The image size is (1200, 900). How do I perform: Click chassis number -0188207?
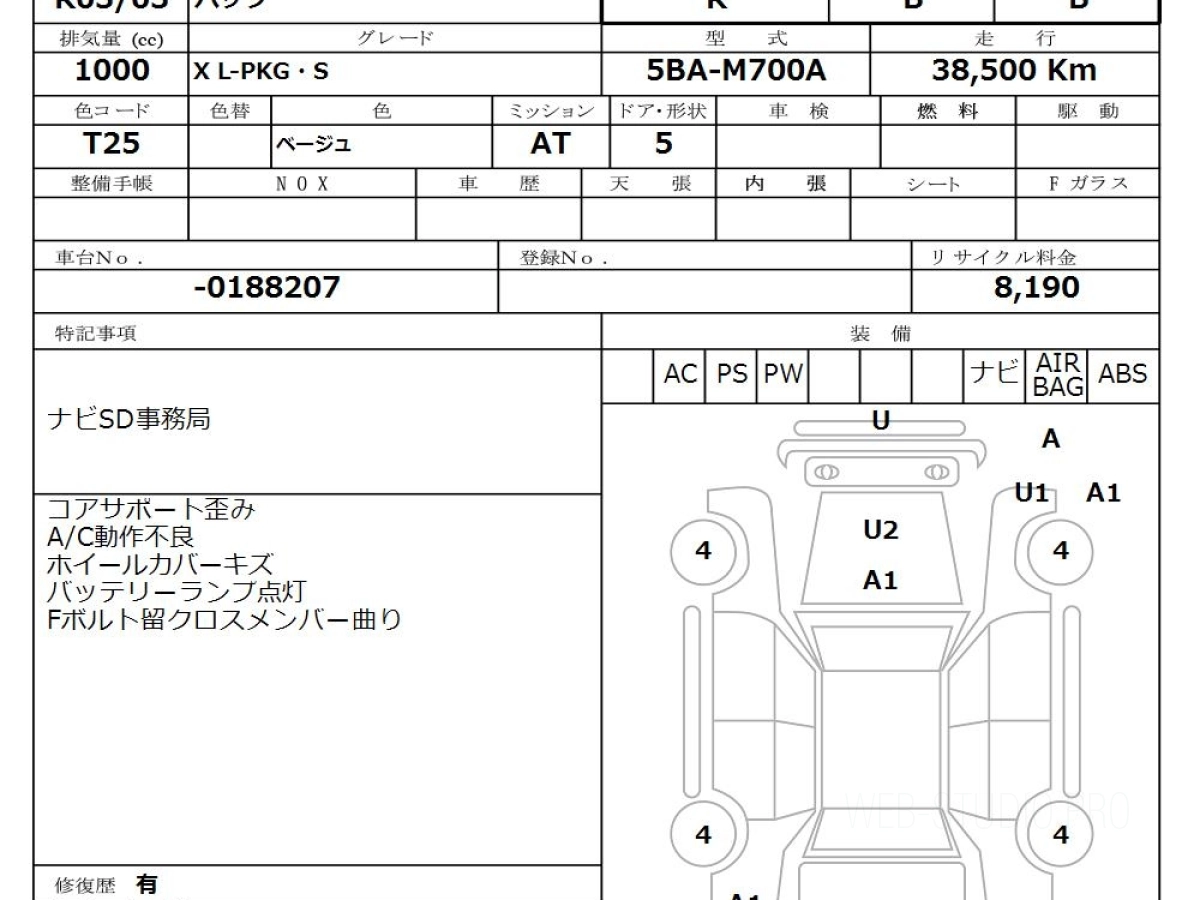point(267,289)
